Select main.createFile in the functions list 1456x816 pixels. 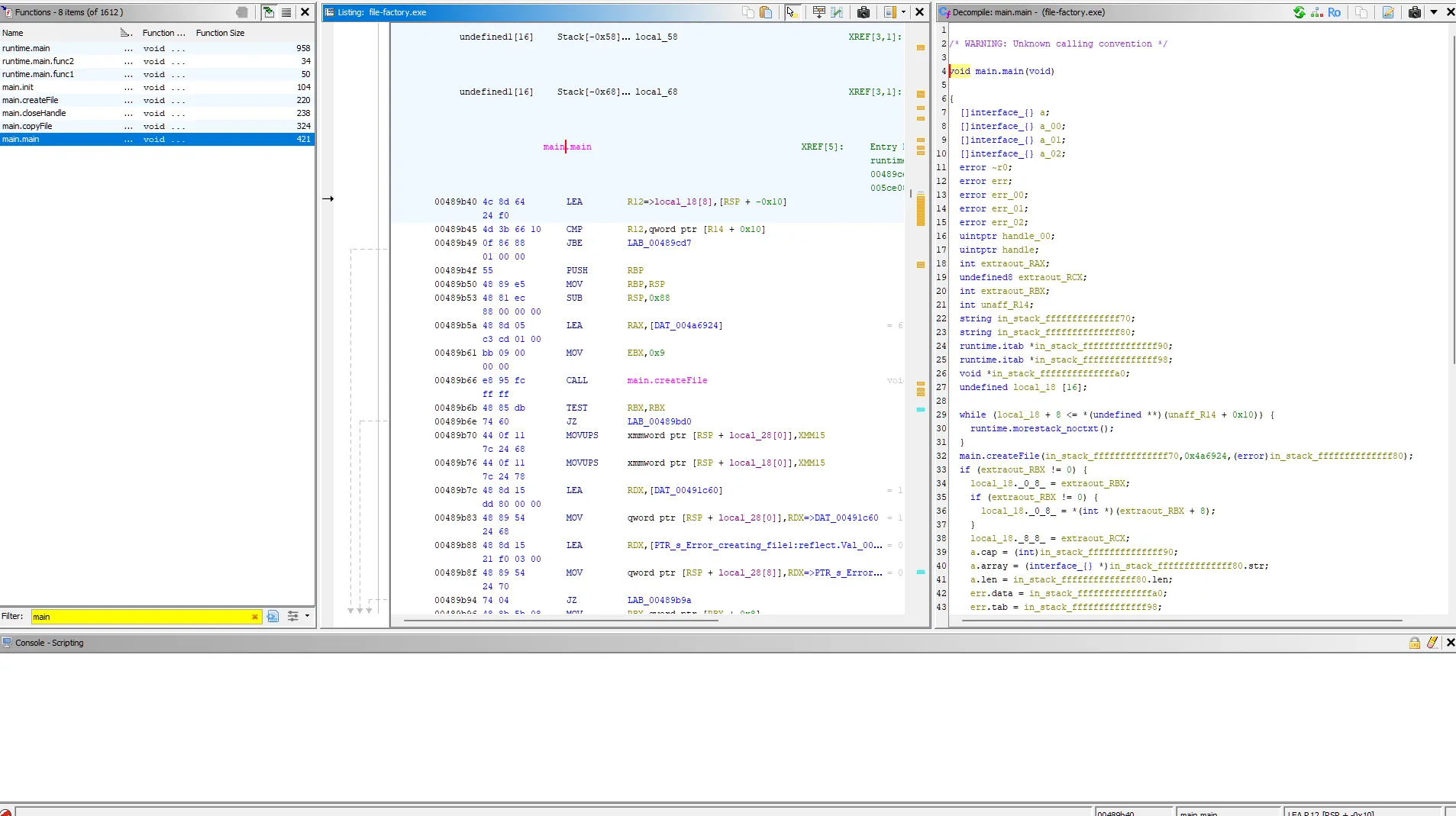click(x=31, y=100)
